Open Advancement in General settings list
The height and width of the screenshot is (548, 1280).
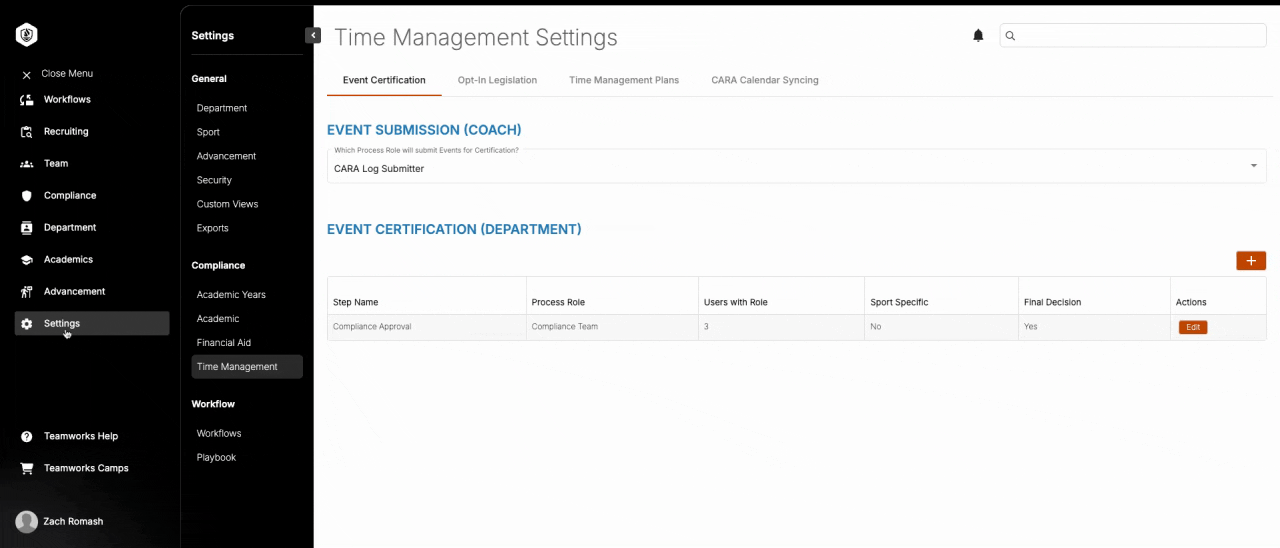pos(226,156)
